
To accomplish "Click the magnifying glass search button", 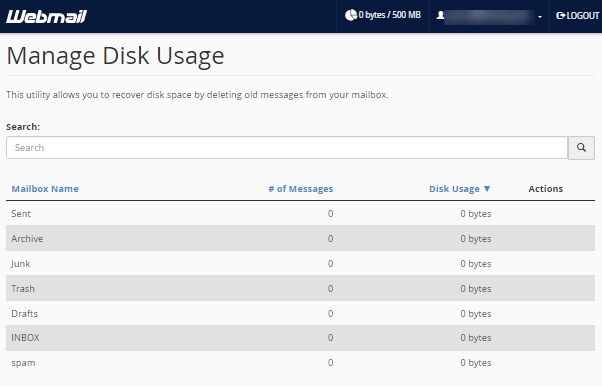I will pyautogui.click(x=581, y=147).
